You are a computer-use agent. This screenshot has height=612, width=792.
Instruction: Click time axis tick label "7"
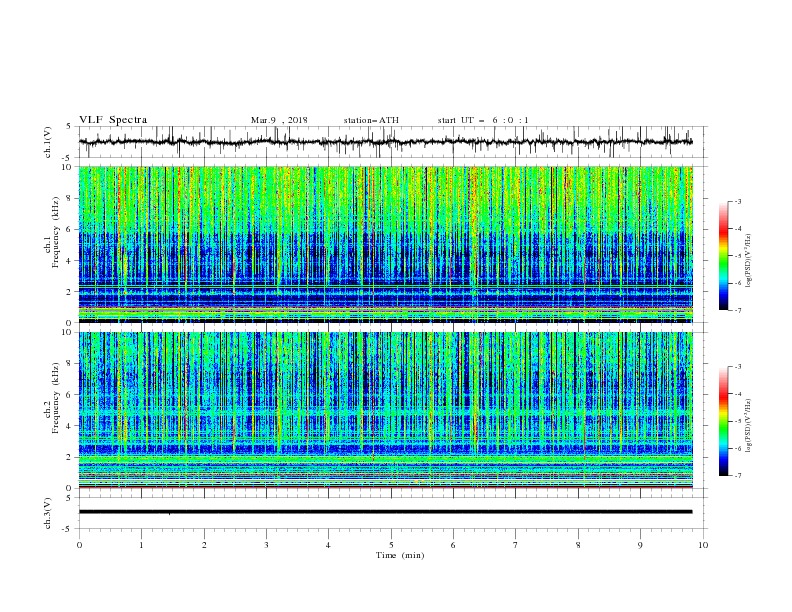(516, 545)
